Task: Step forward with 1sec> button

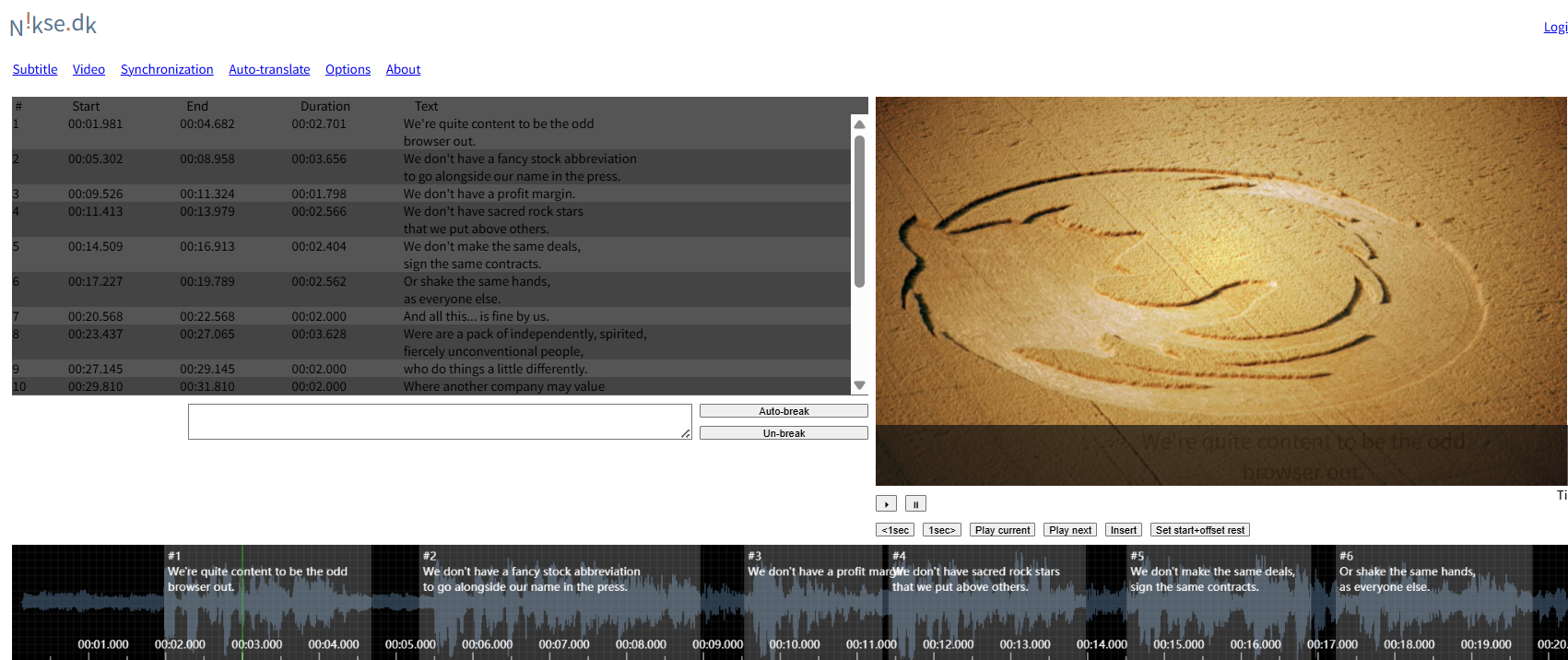Action: pos(942,530)
